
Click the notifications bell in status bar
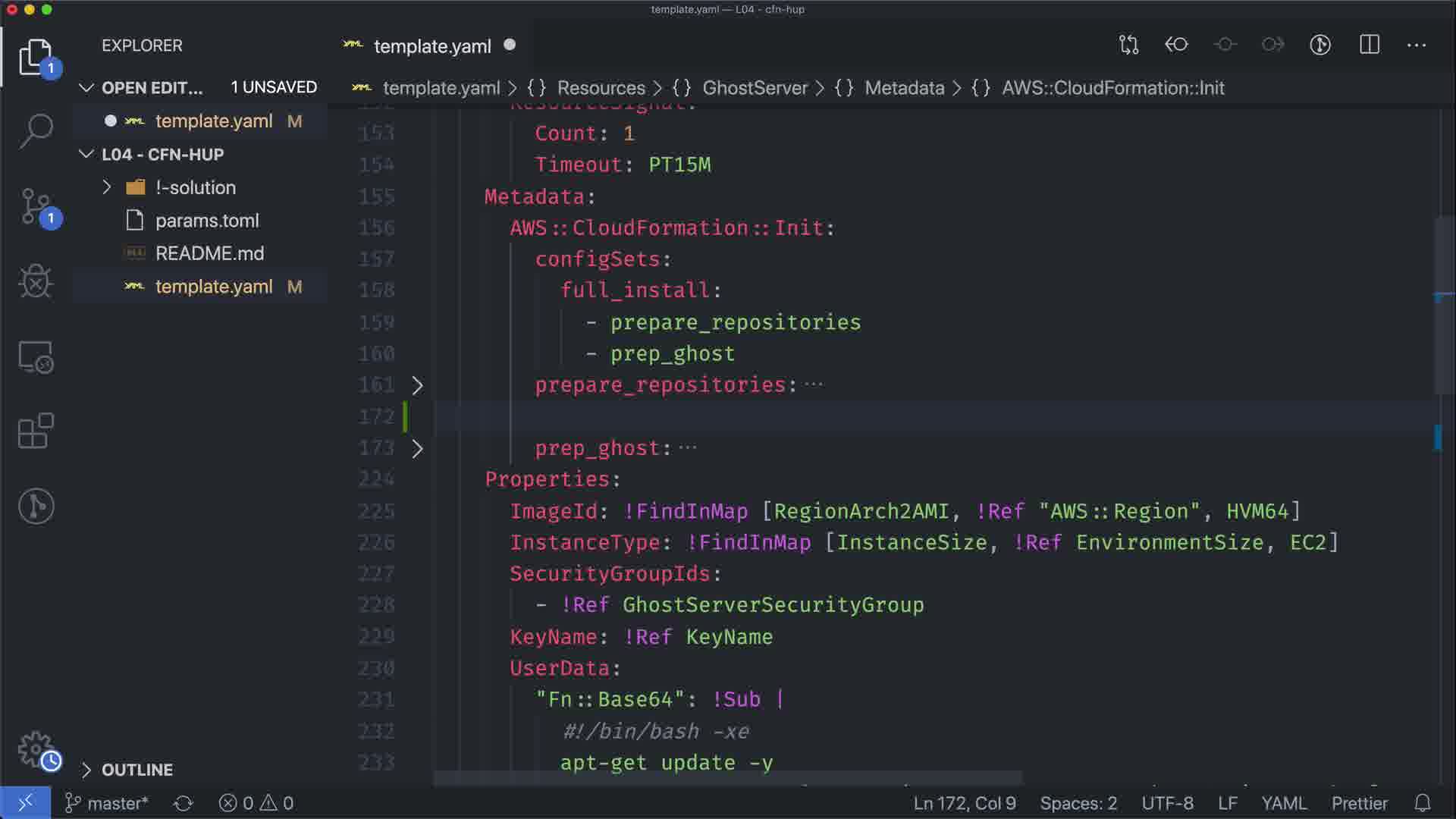[1423, 803]
